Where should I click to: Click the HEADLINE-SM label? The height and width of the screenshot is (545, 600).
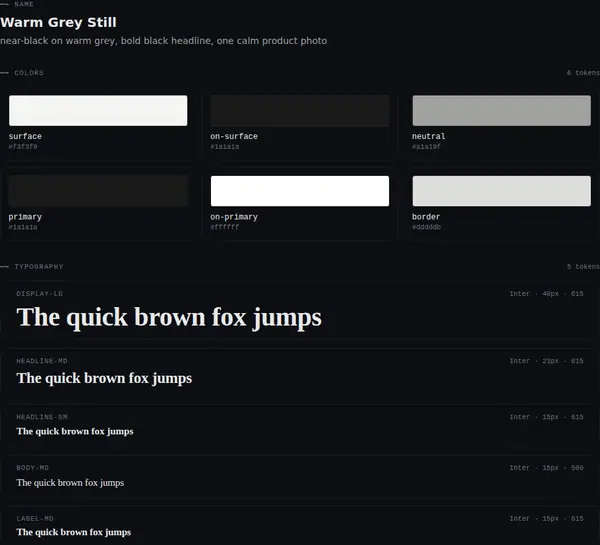(x=42, y=417)
